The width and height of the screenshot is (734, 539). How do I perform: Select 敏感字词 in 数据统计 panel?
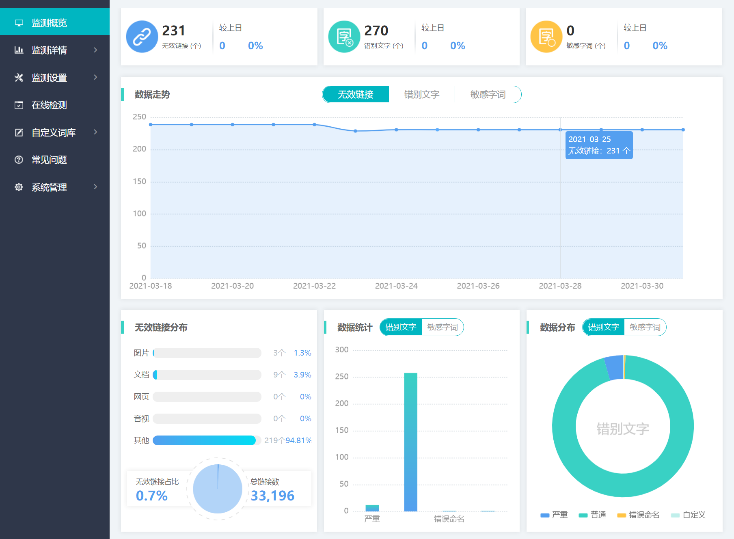click(x=442, y=327)
